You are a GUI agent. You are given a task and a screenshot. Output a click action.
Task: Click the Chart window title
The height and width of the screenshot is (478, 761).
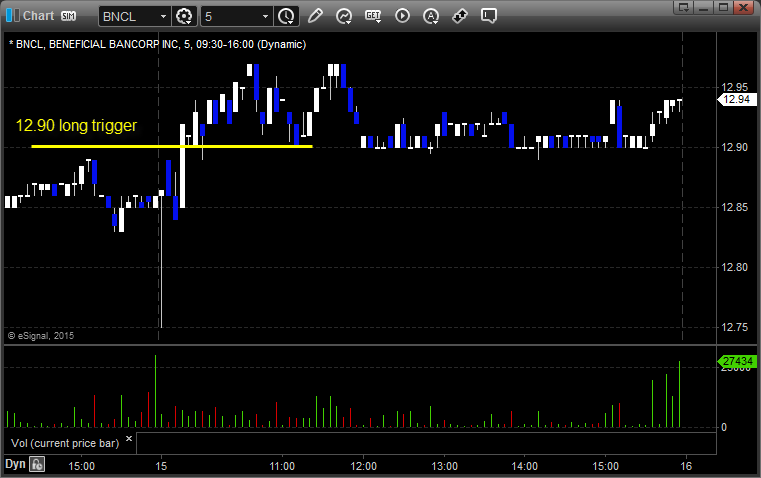click(38, 16)
